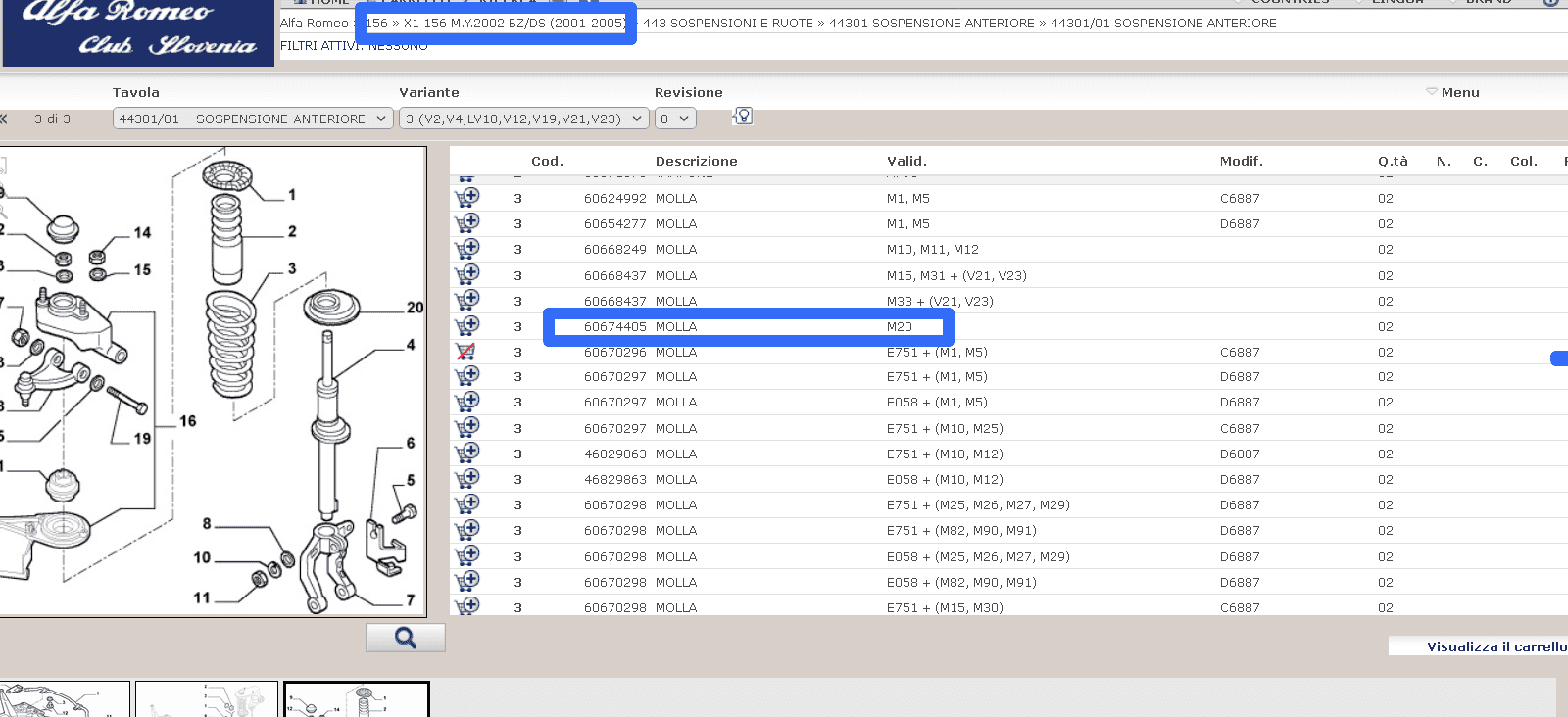Select the third highlighted diagram thumbnail
The height and width of the screenshot is (717, 1568).
pyautogui.click(x=357, y=699)
